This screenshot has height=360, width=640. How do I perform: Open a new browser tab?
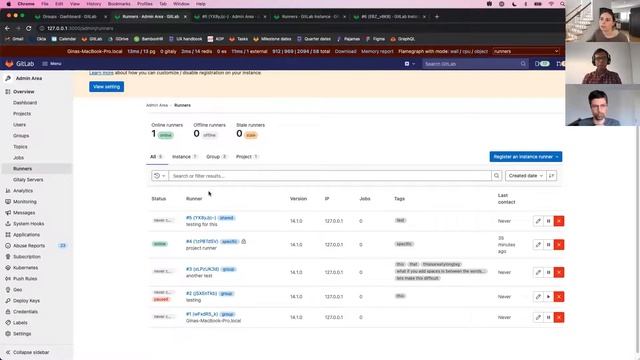pyautogui.click(x=437, y=17)
